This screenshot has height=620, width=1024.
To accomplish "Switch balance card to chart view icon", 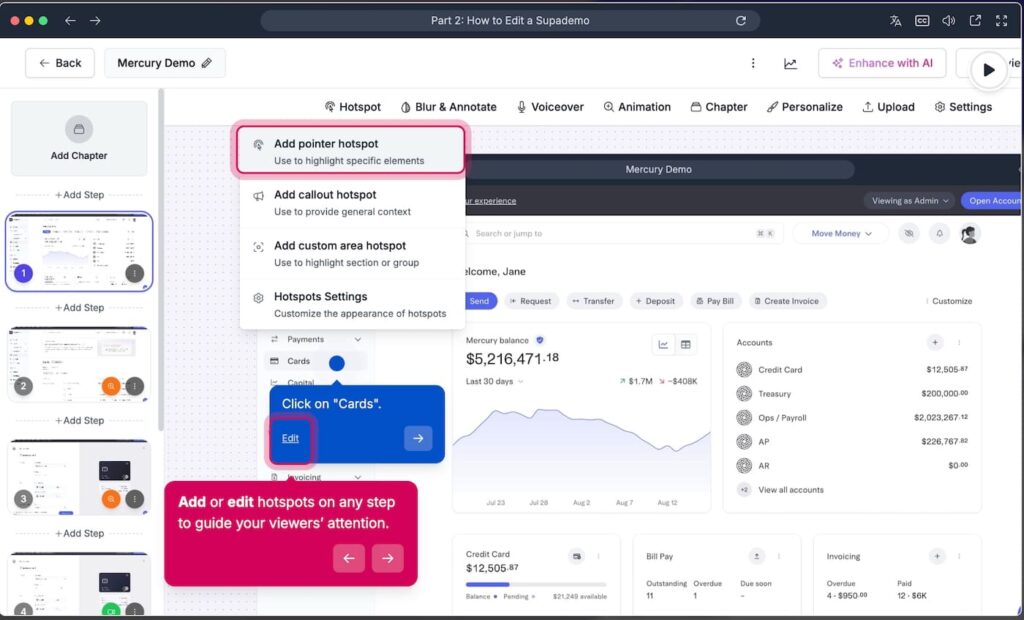I will click(x=664, y=345).
